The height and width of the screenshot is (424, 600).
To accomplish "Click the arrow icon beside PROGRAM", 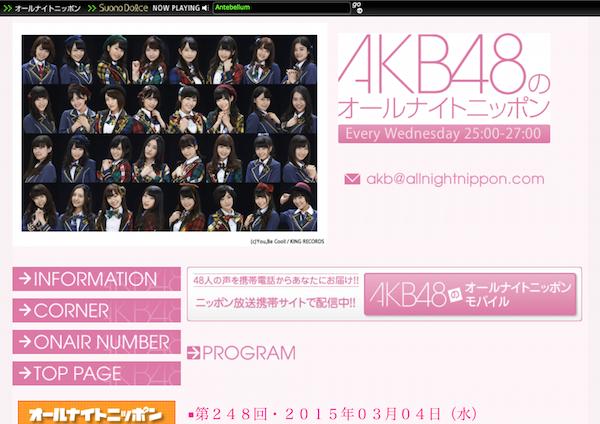I will [194, 353].
